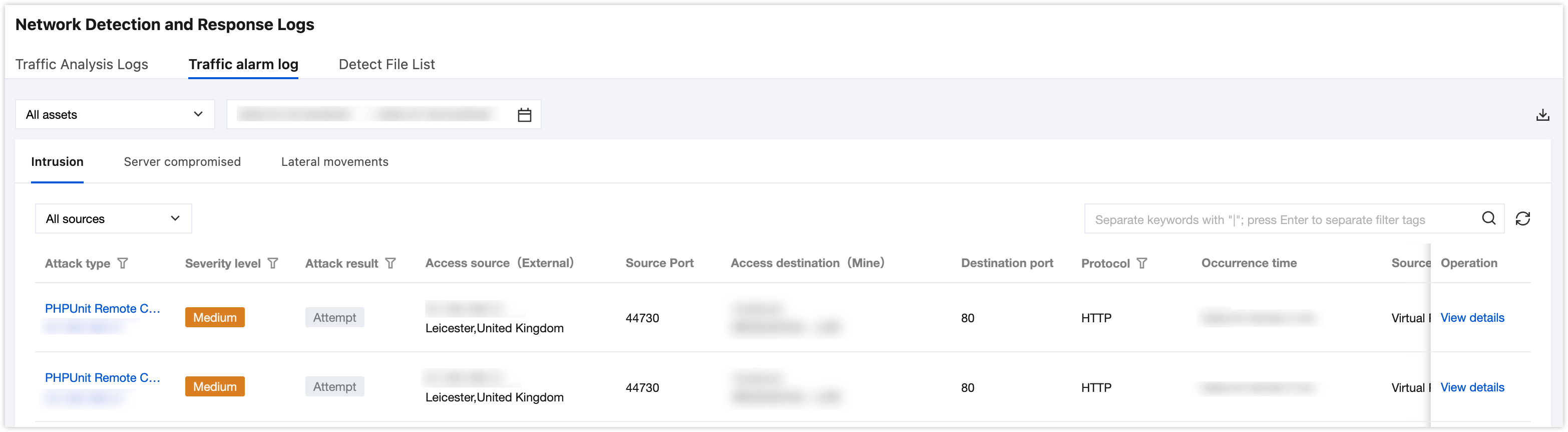Select the Lateral movements tab
This screenshot has width=1568, height=432.
[334, 162]
